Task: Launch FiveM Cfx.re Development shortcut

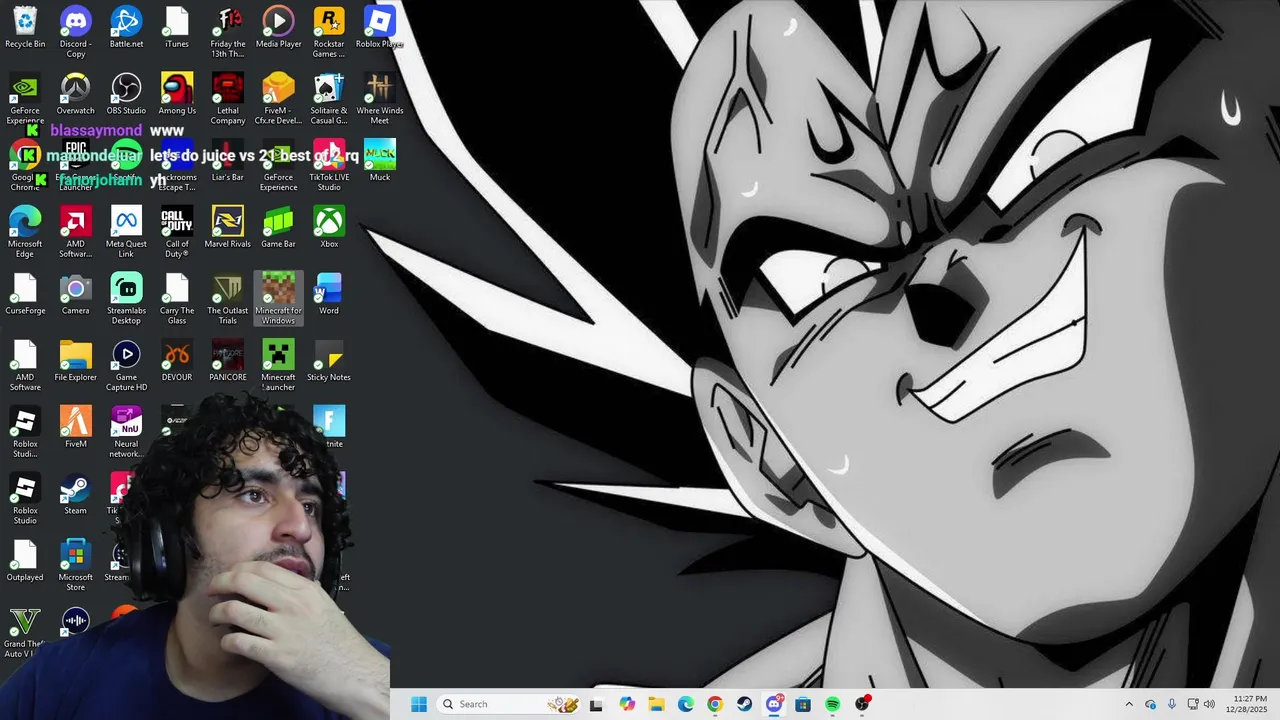Action: 278,99
